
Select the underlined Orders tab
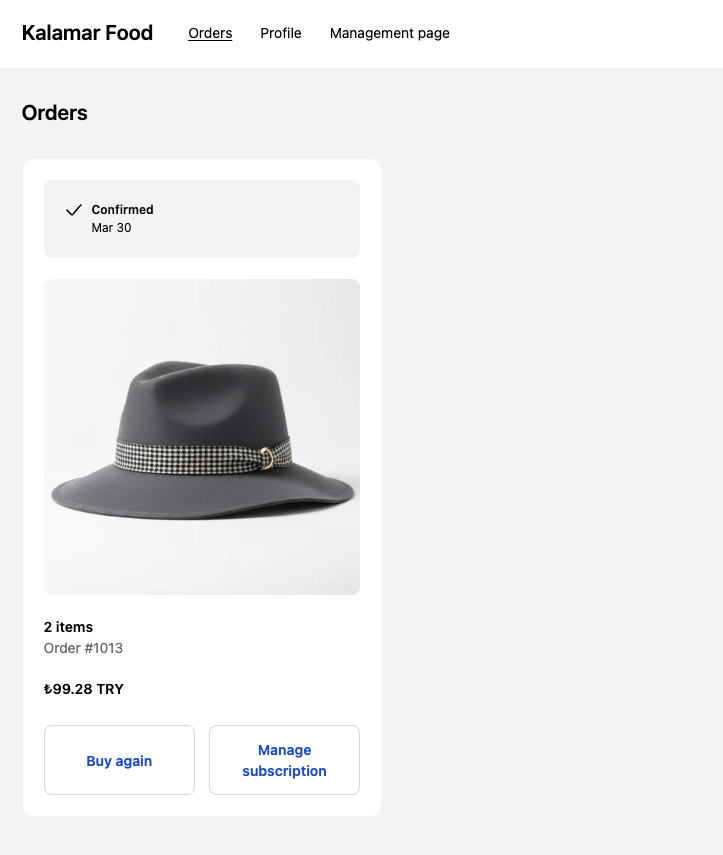pos(210,33)
